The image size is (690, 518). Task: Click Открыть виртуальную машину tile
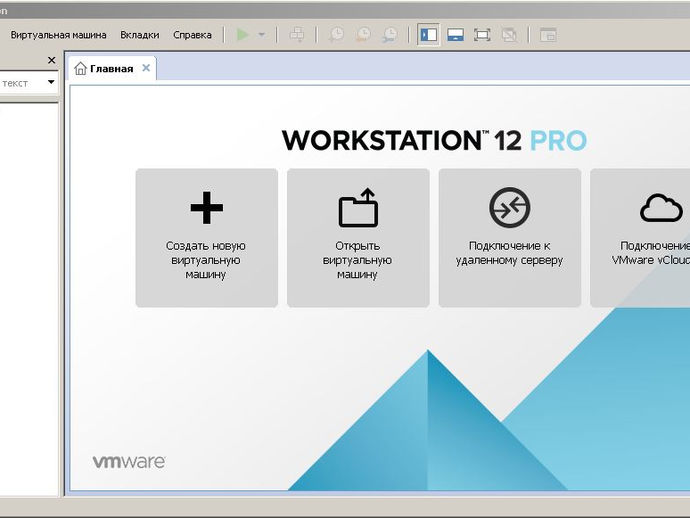coord(358,238)
